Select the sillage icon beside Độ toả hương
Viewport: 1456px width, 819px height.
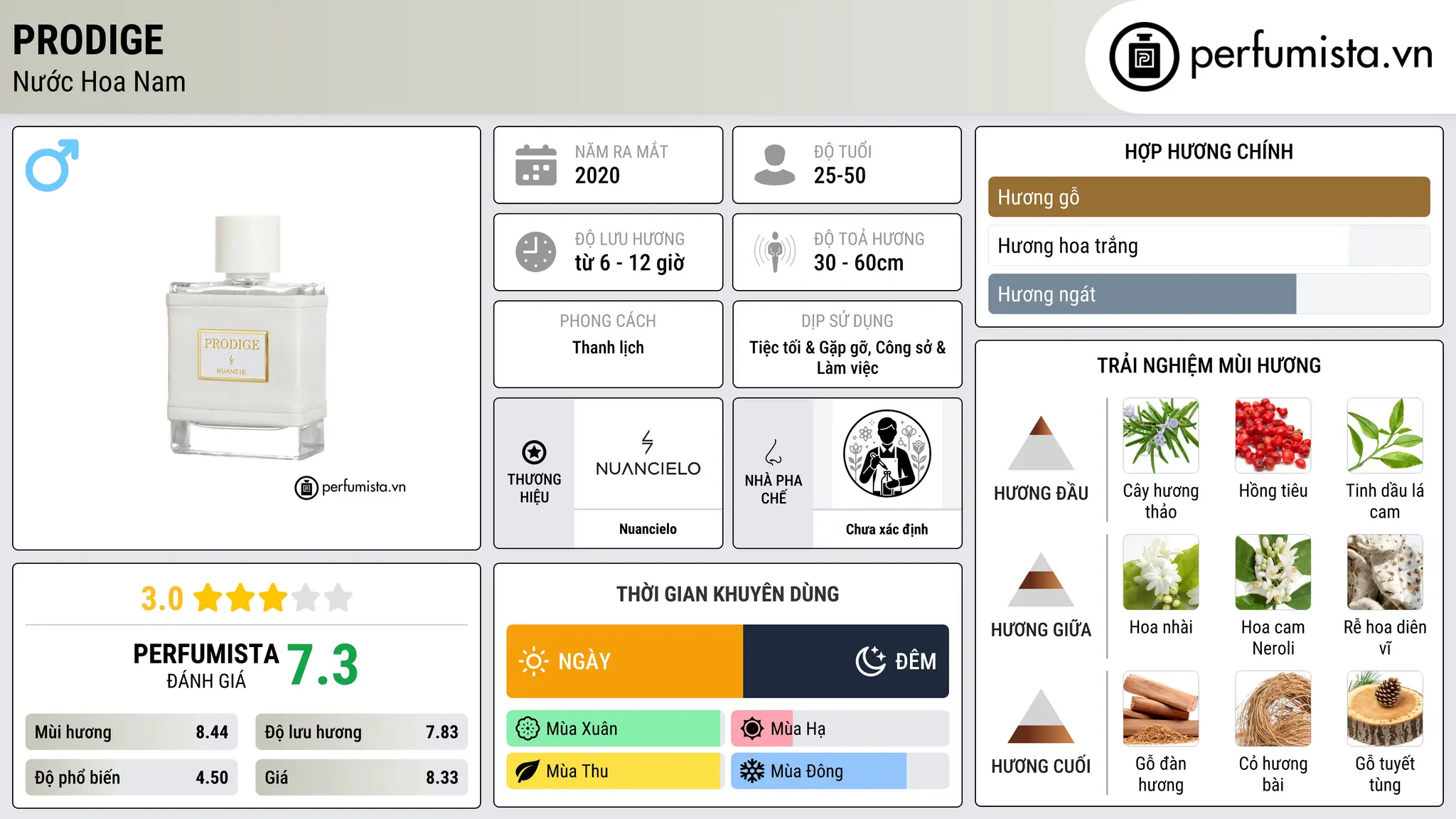click(x=774, y=252)
